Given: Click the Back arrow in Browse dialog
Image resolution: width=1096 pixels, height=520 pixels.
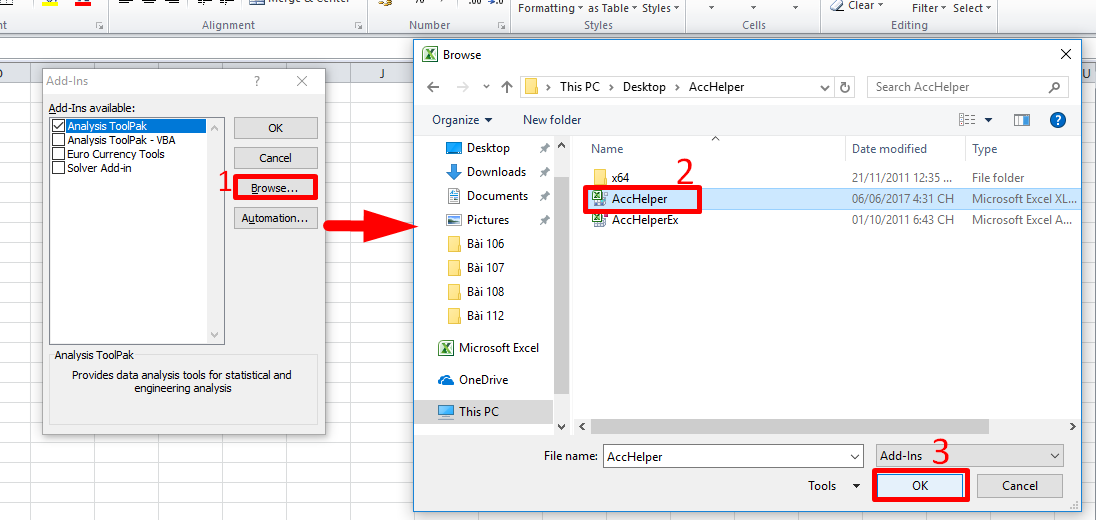Looking at the screenshot, I should [x=433, y=87].
